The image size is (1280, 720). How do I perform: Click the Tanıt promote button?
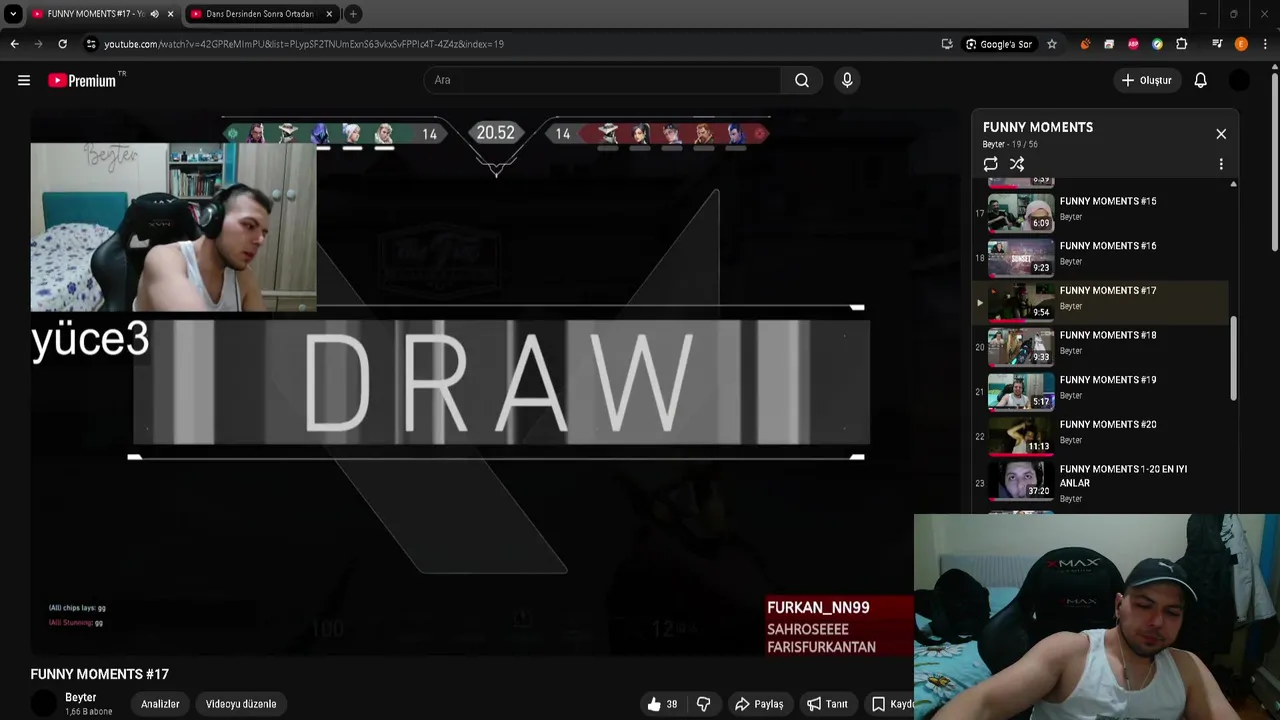pos(827,704)
